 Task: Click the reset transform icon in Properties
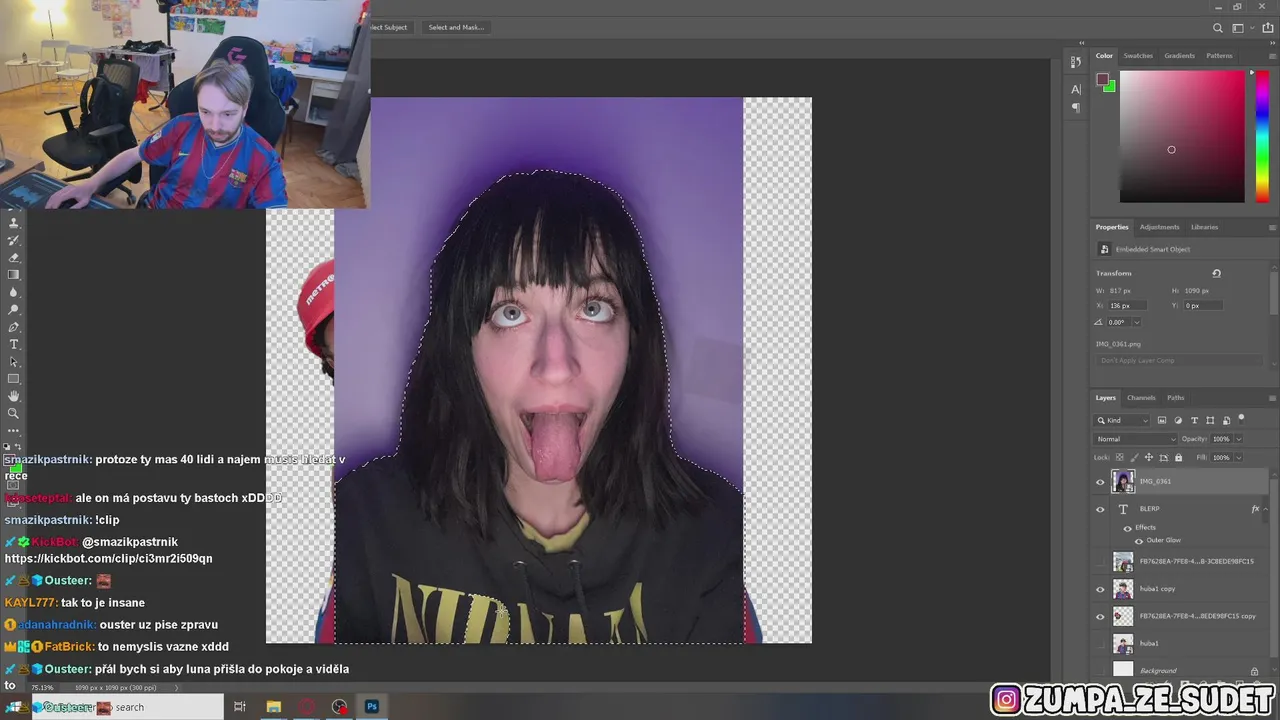point(1216,273)
